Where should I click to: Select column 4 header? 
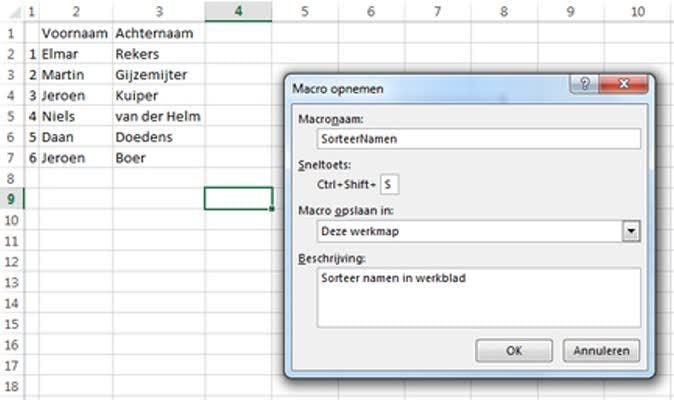click(238, 11)
